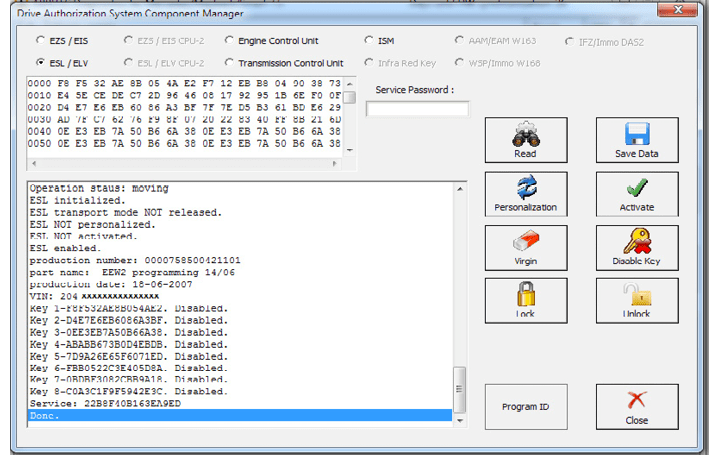Click the Virgin eraser icon
The image size is (719, 455).
click(525, 242)
